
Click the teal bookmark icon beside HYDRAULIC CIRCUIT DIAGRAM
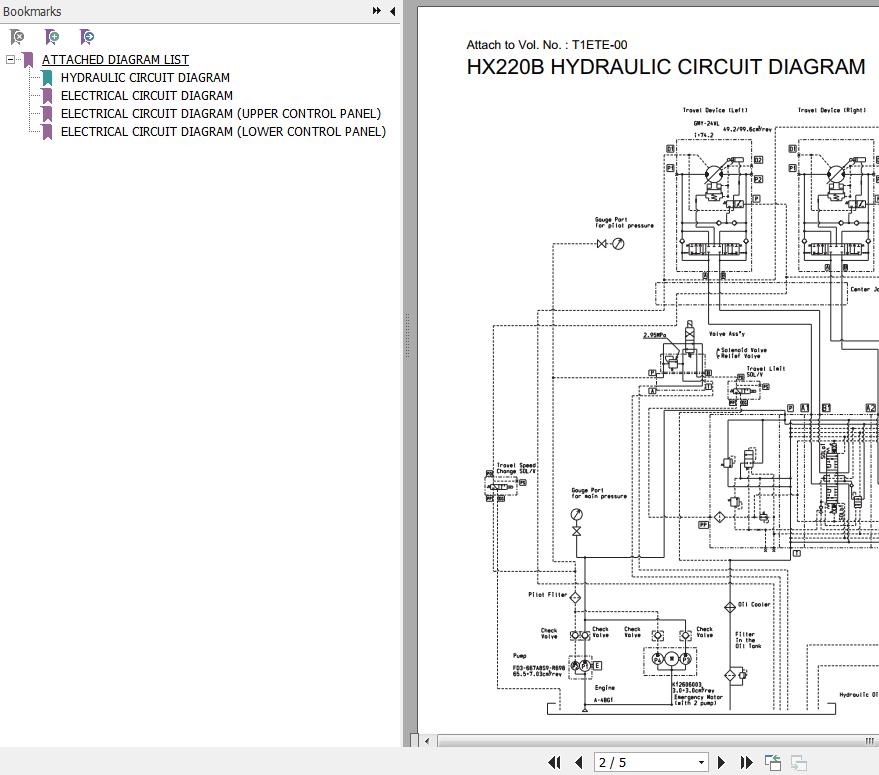pos(47,77)
